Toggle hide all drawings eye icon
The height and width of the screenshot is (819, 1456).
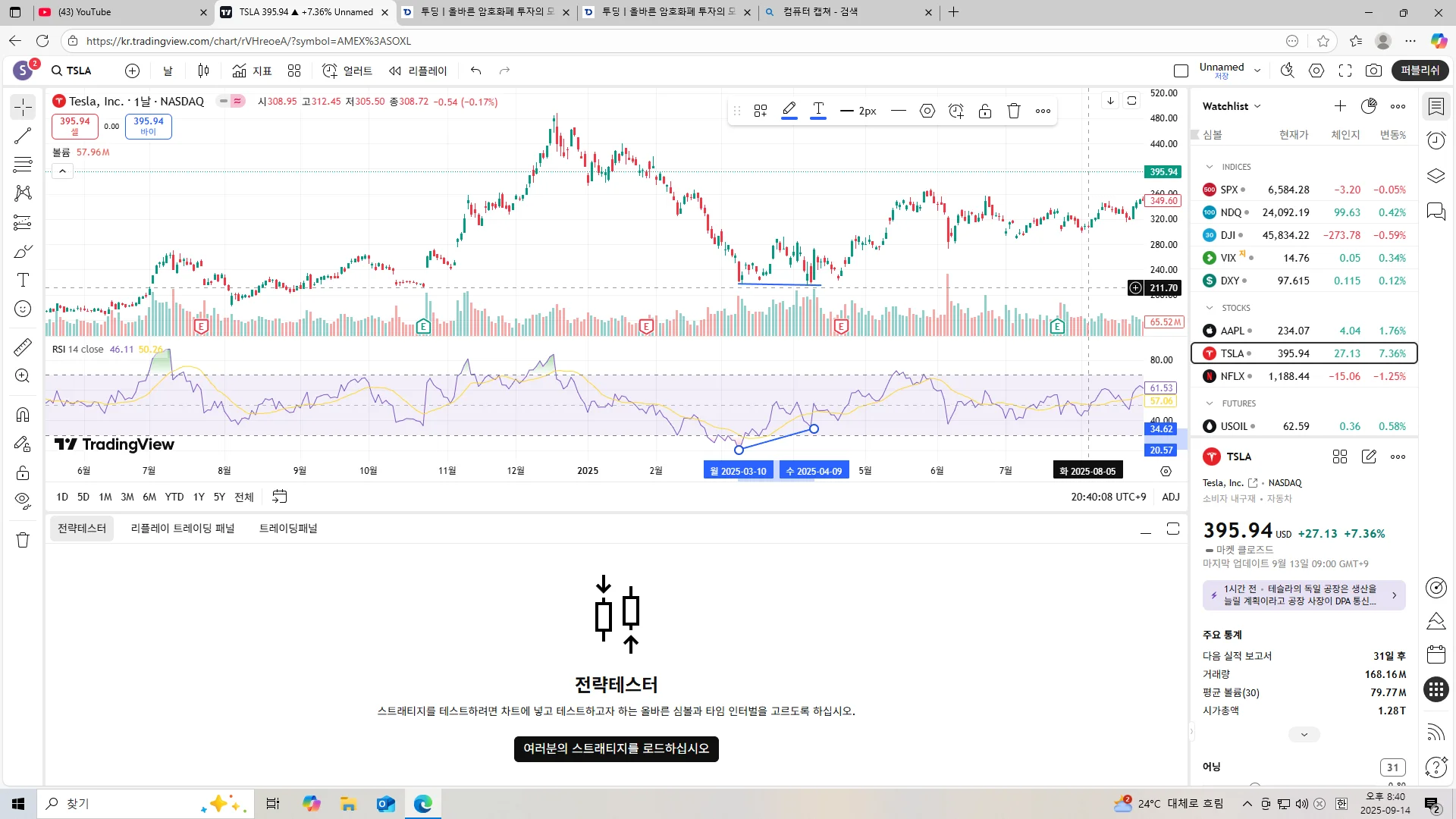click(23, 500)
